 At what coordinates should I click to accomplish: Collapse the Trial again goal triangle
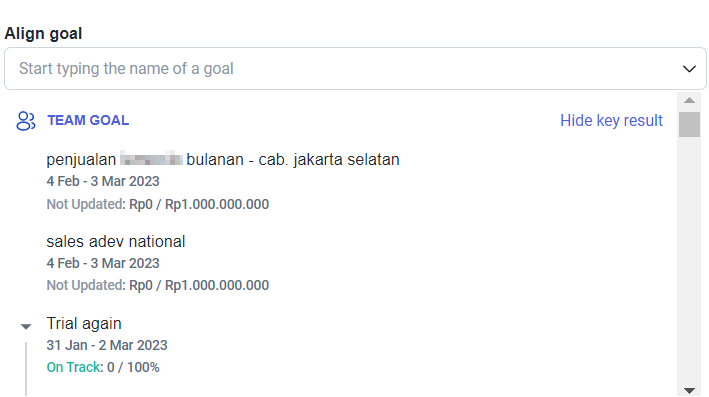[x=26, y=326]
